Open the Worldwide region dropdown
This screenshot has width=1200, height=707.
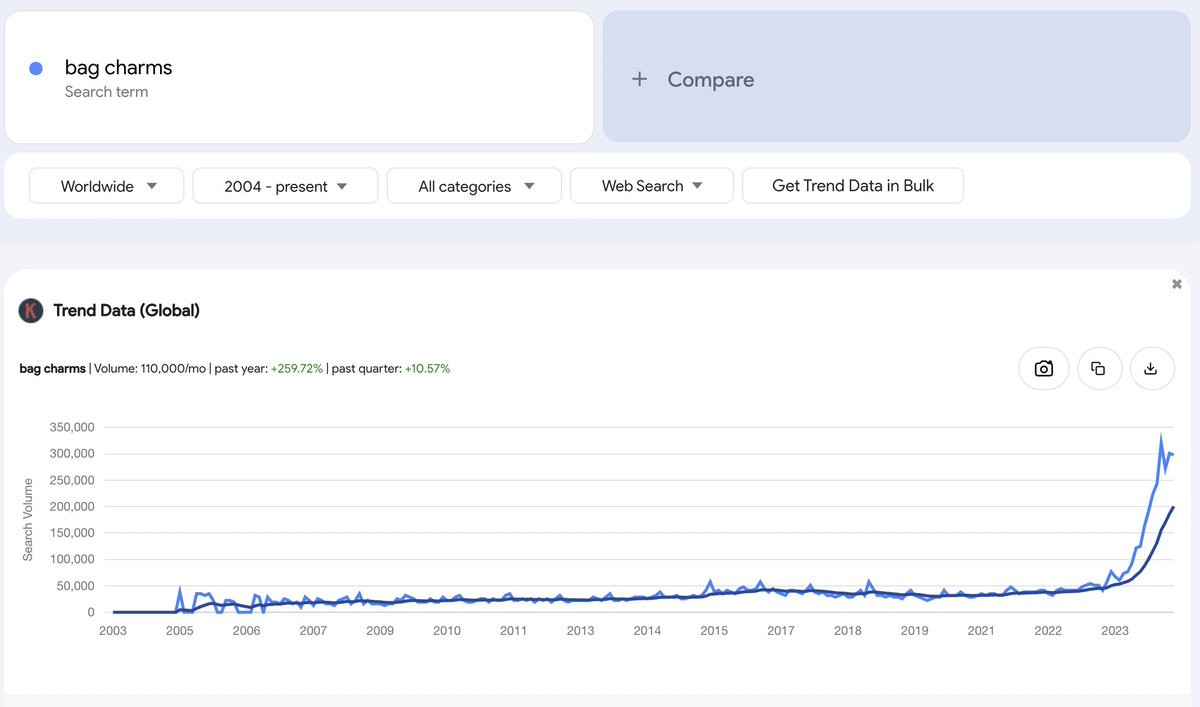click(107, 186)
